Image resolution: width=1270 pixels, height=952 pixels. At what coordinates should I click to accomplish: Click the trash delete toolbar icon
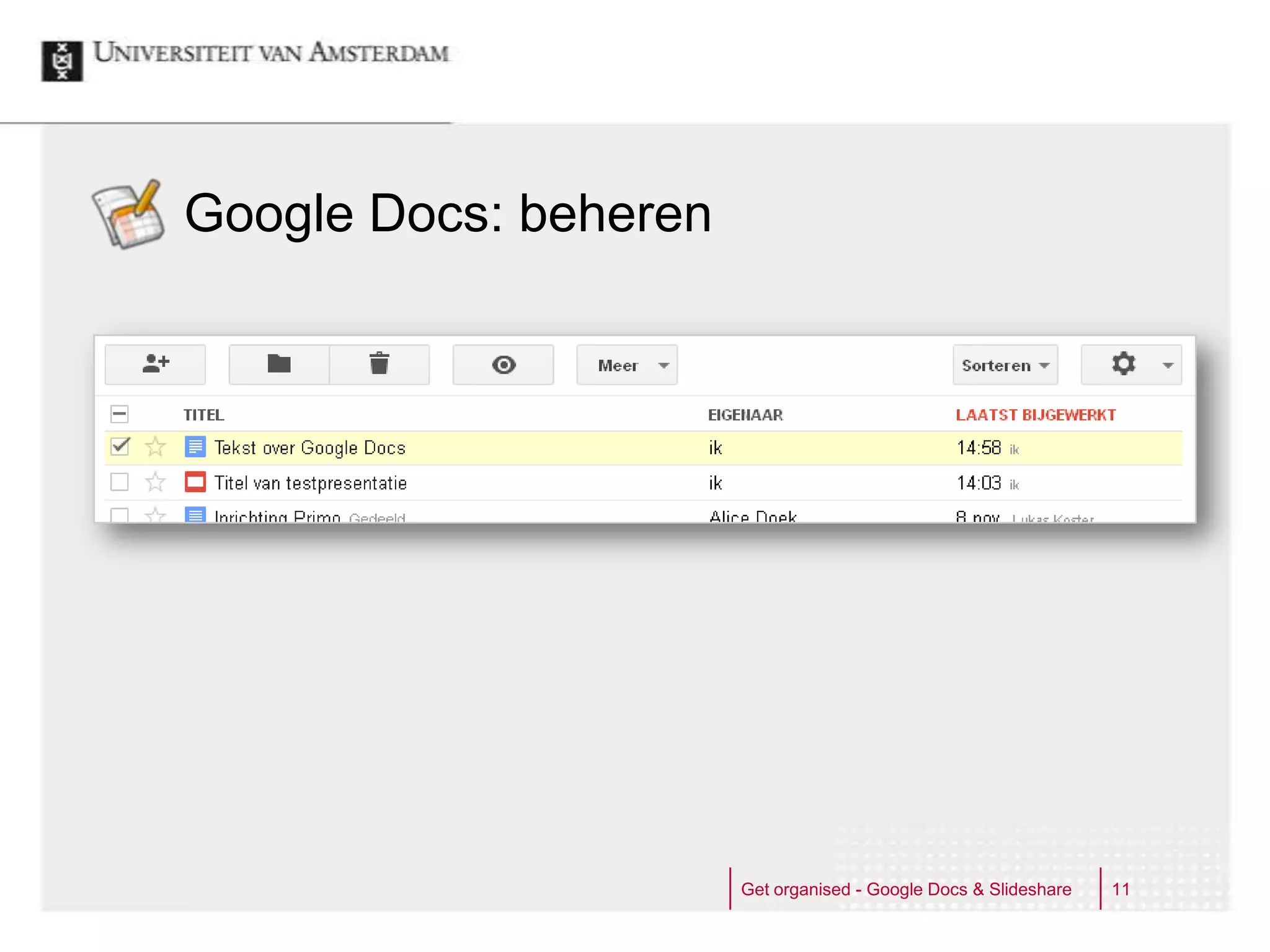[380, 364]
